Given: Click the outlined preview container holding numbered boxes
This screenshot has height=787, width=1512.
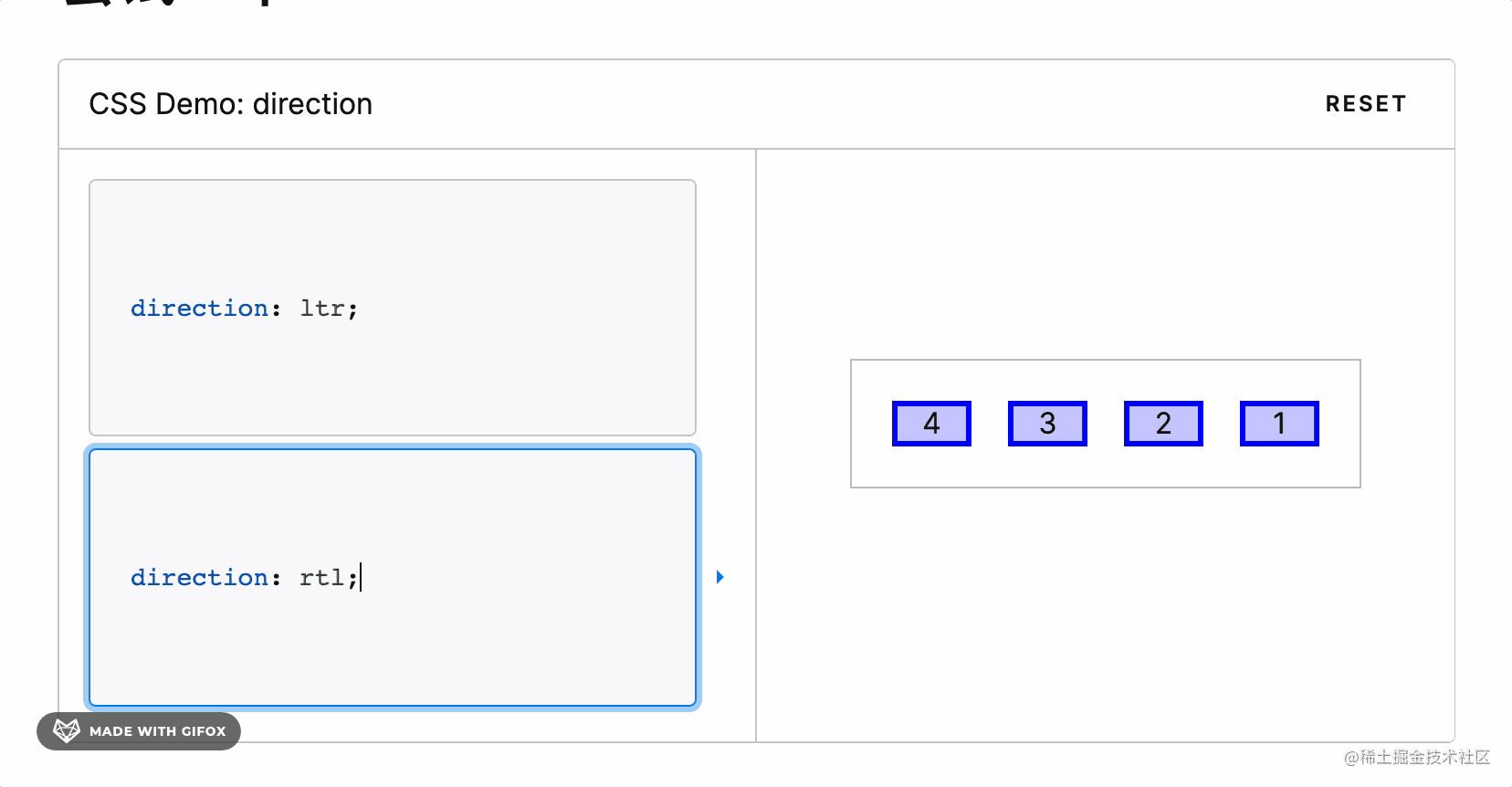Looking at the screenshot, I should [1105, 423].
